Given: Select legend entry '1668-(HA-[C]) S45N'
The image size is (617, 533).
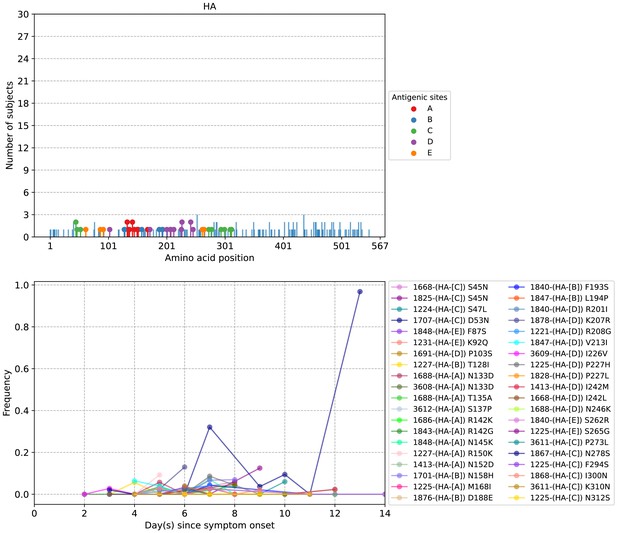Looking at the screenshot, I should point(440,287).
